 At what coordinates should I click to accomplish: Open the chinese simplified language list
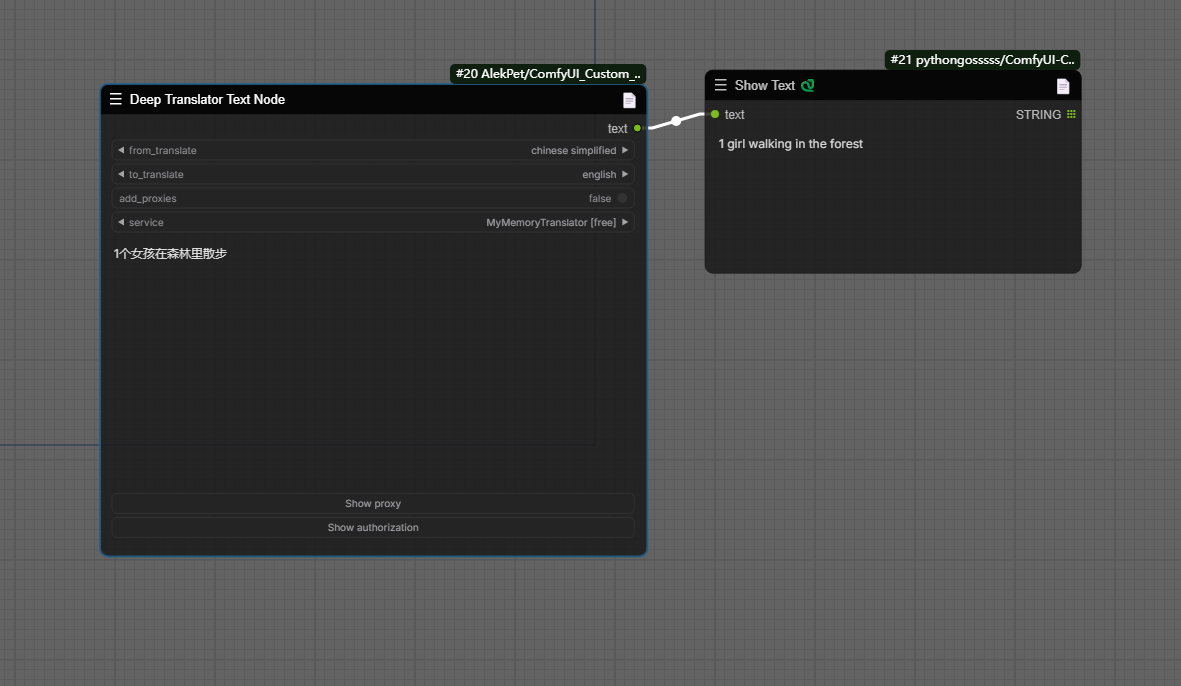pyautogui.click(x=573, y=151)
